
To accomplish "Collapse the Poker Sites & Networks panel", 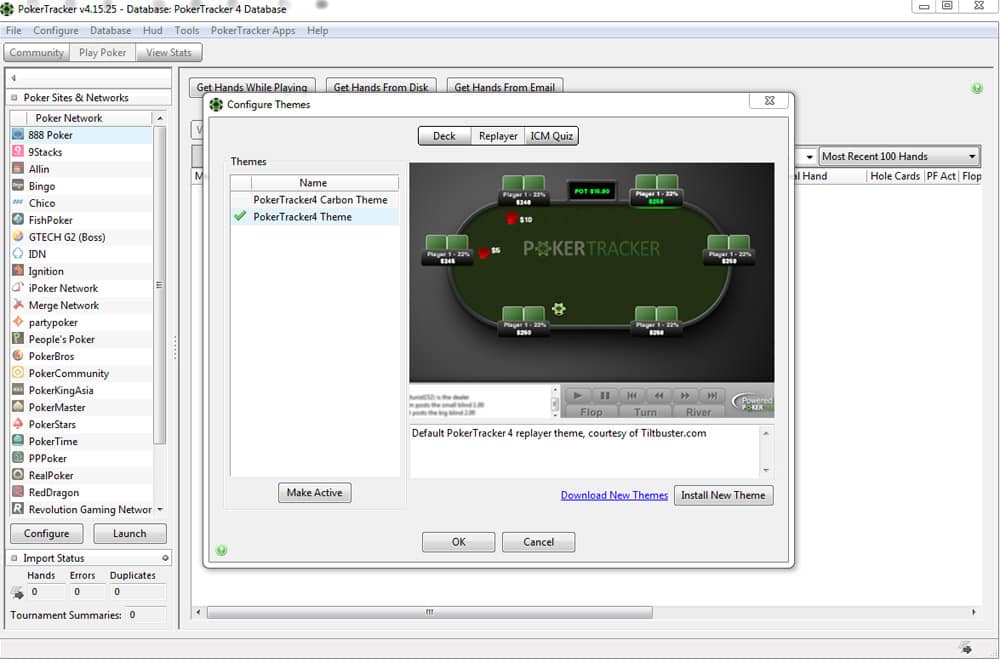I will [x=14, y=98].
